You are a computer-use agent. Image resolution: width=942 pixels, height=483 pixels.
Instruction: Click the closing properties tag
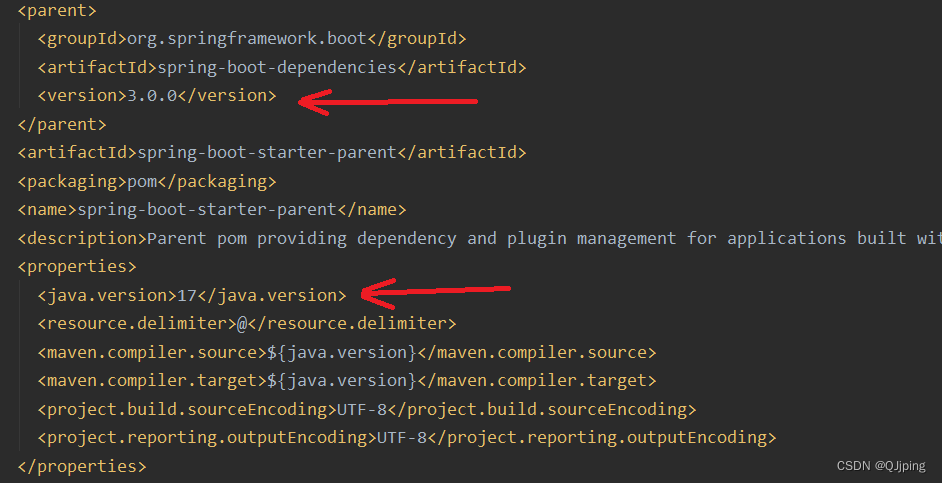[82, 467]
